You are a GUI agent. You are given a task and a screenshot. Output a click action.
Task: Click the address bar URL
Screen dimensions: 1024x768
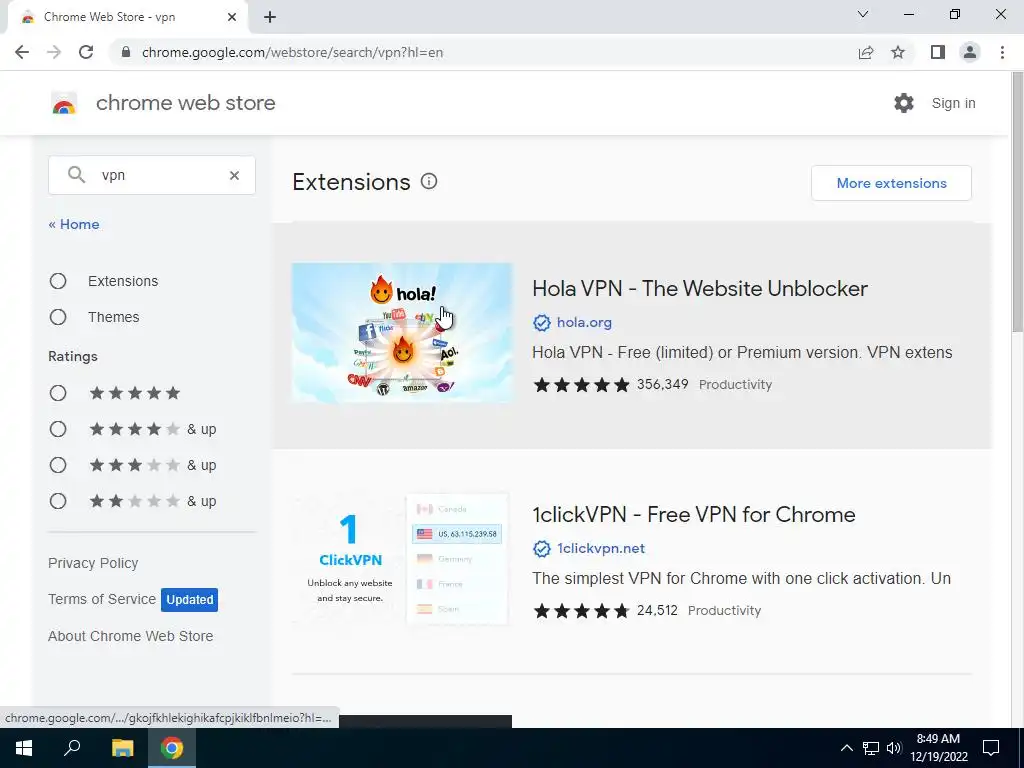click(x=293, y=52)
